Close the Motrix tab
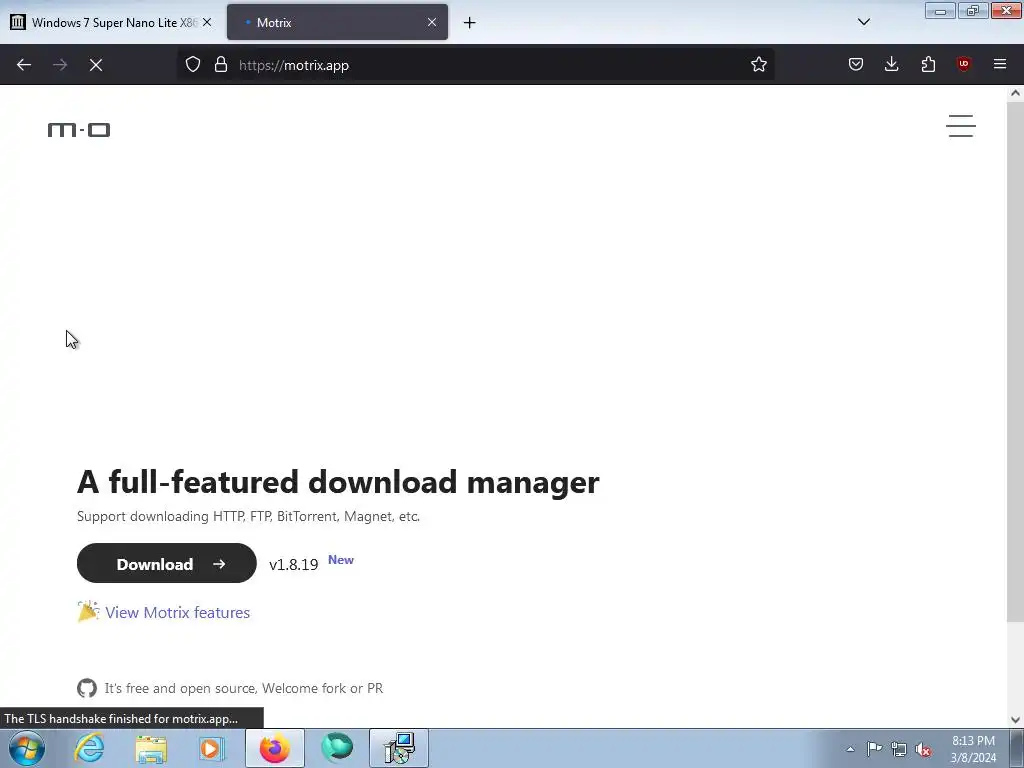This screenshot has width=1024, height=768. coord(432,22)
